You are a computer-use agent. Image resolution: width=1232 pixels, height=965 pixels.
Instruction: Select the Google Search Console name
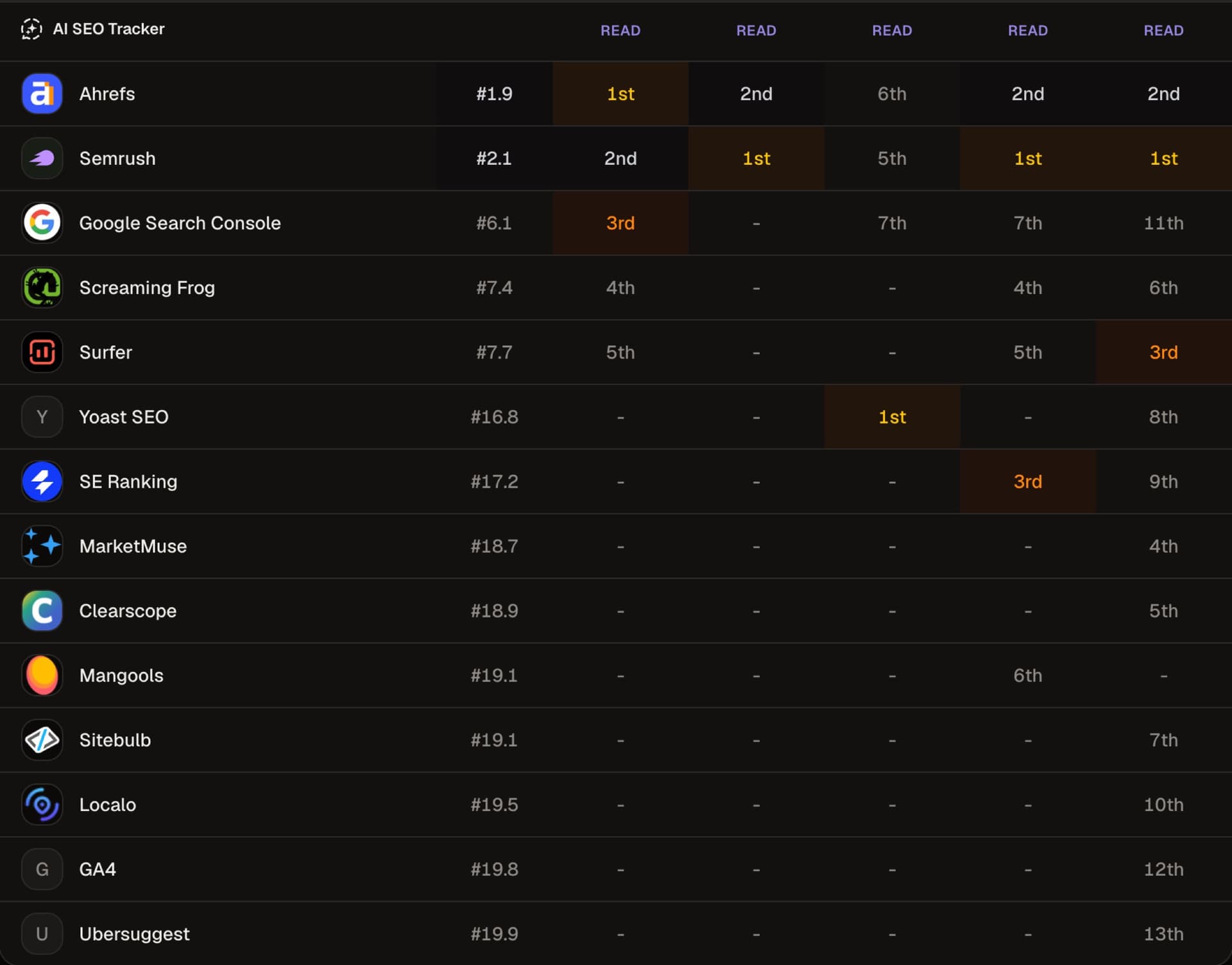[x=180, y=223]
